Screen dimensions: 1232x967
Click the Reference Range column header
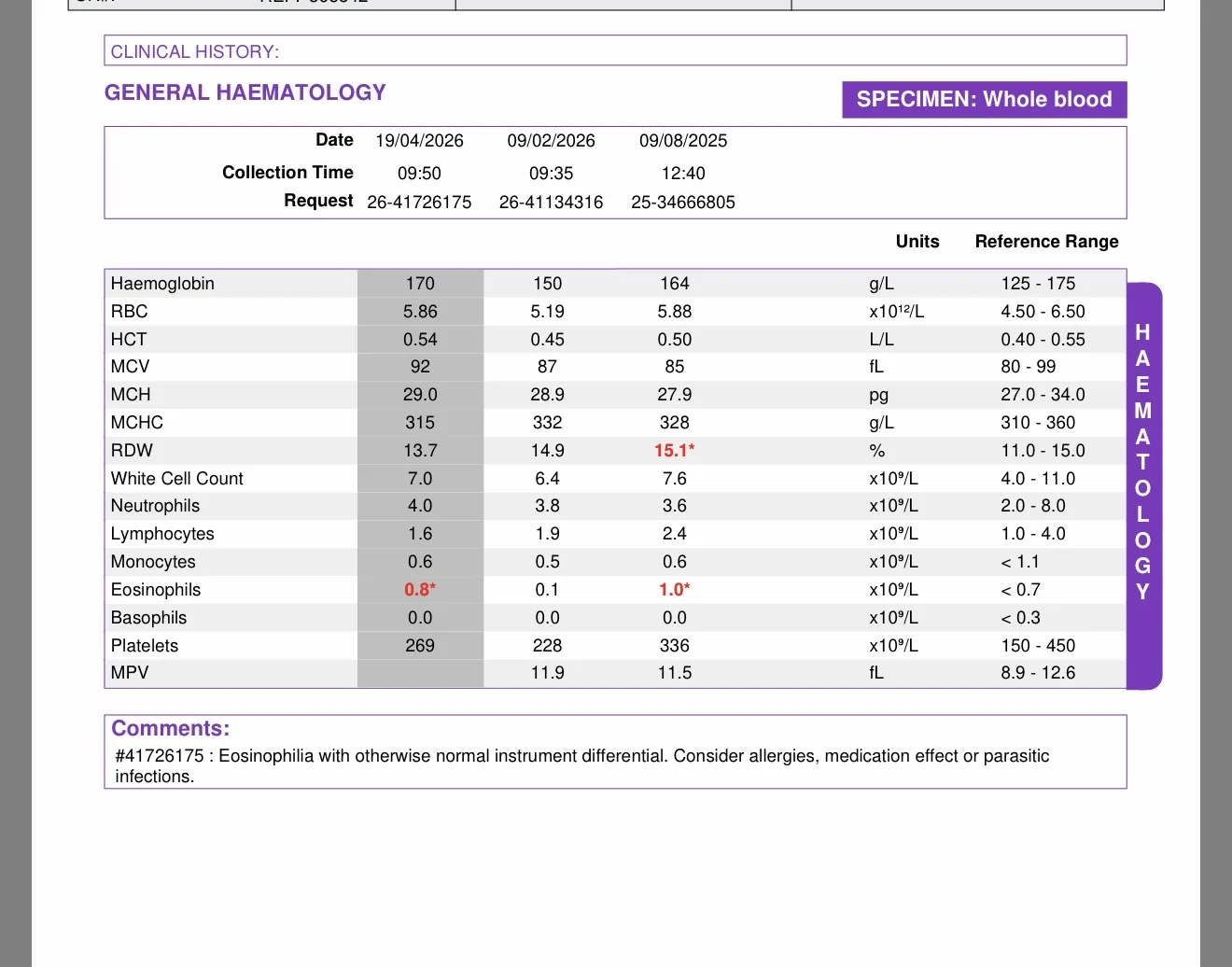point(1047,242)
